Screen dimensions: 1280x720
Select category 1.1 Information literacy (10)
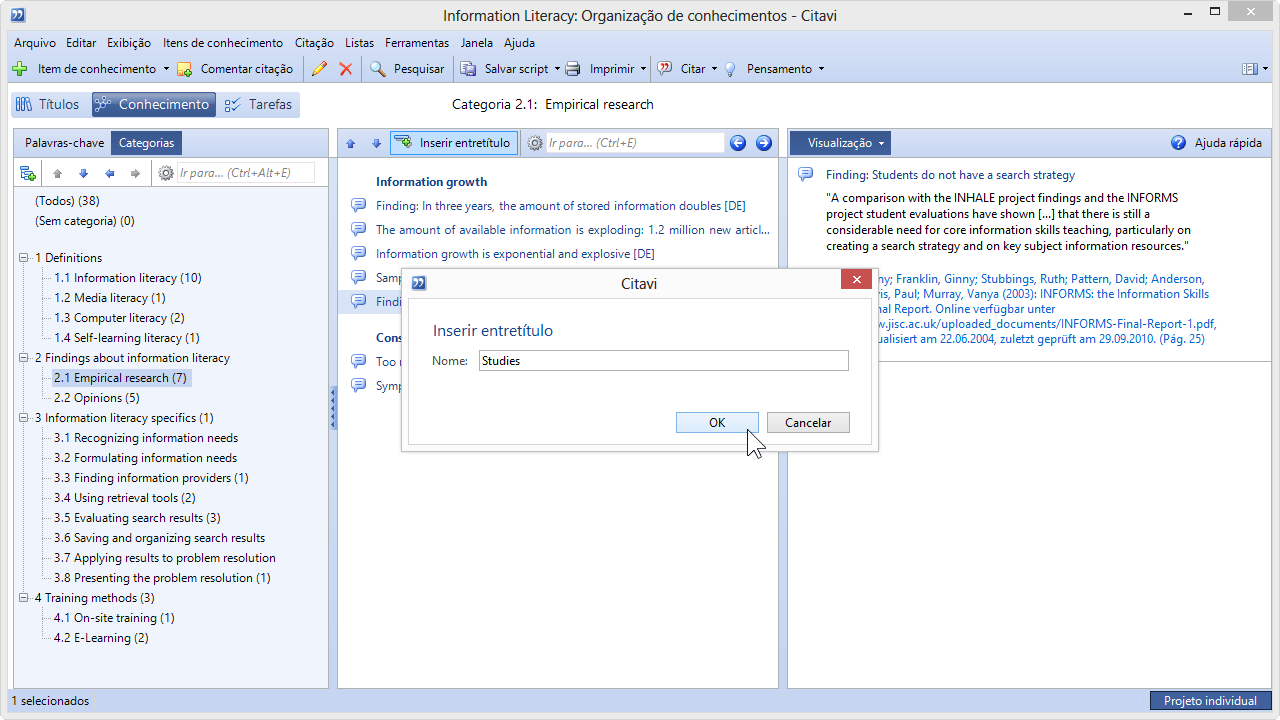click(127, 278)
